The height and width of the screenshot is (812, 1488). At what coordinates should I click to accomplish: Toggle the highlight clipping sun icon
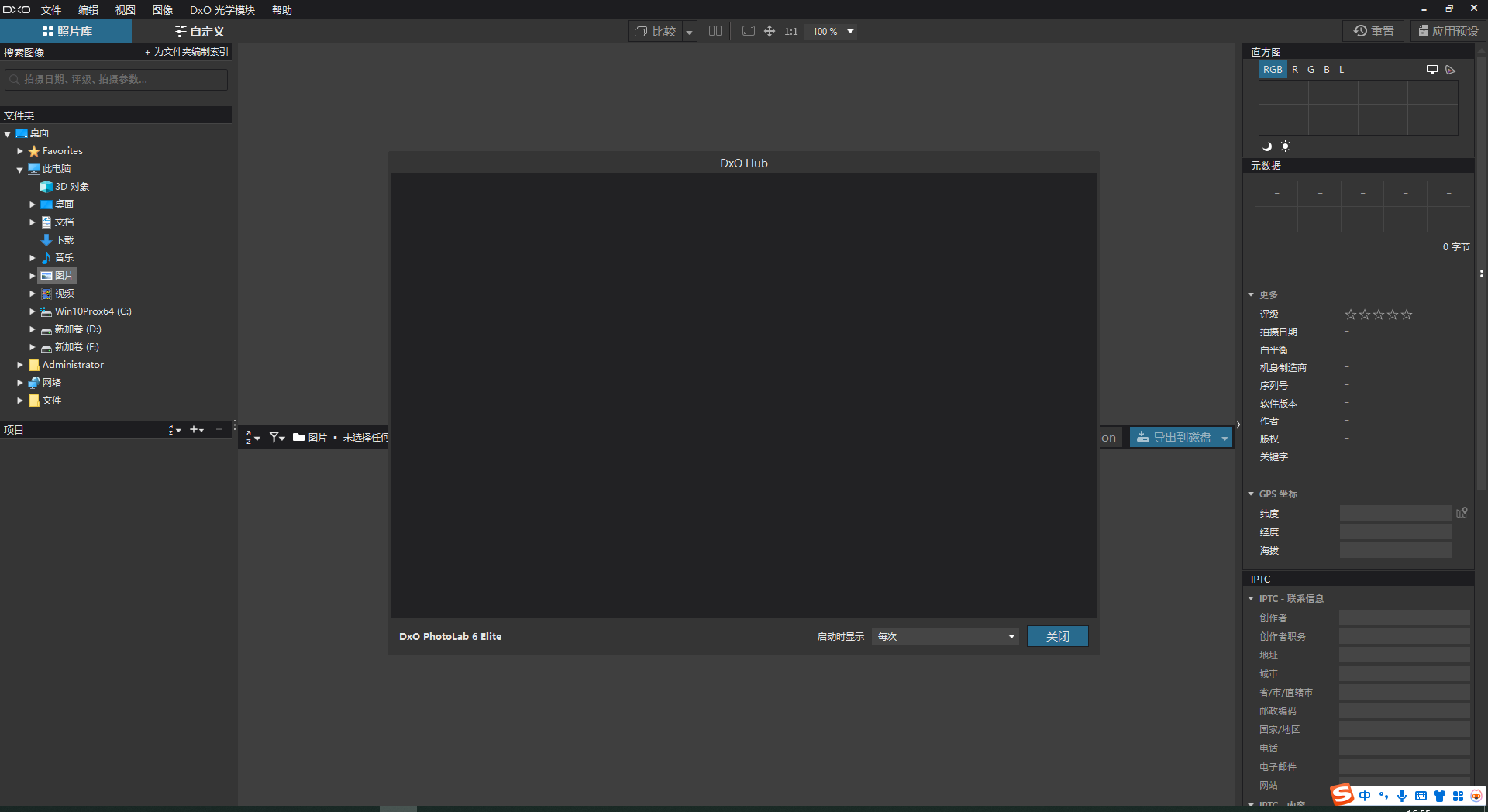click(1285, 146)
